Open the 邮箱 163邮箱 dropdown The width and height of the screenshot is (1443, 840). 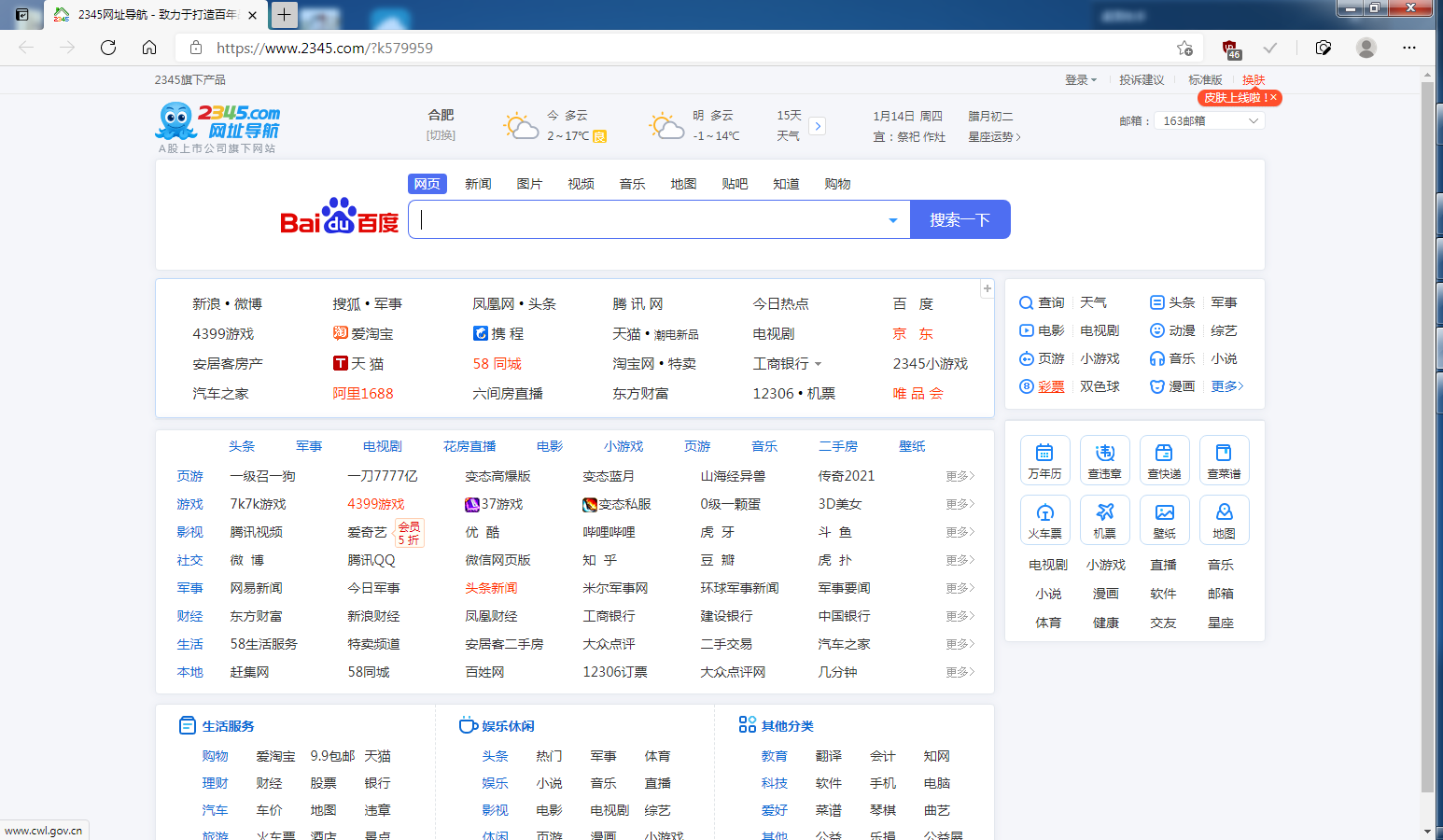point(1210,120)
